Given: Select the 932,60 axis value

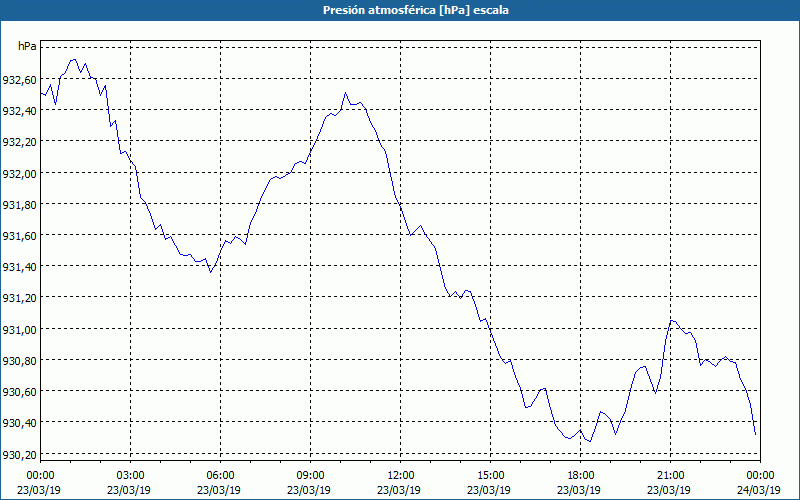Looking at the screenshot, I should 19,80.
